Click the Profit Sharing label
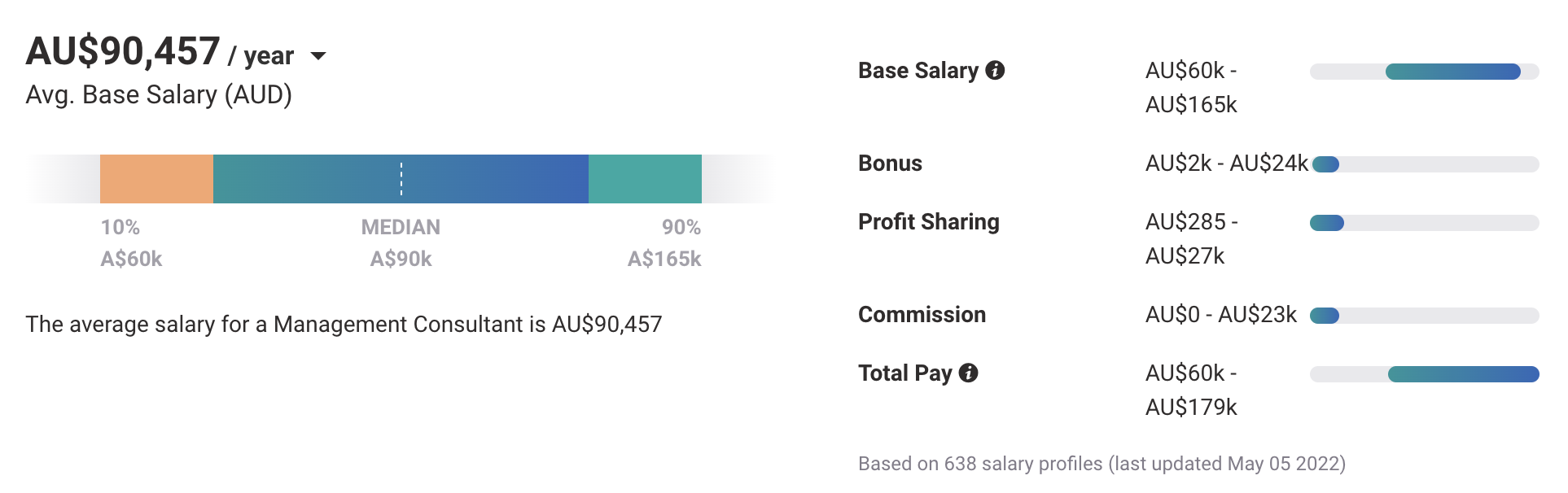The width and height of the screenshot is (1568, 493). point(928,222)
